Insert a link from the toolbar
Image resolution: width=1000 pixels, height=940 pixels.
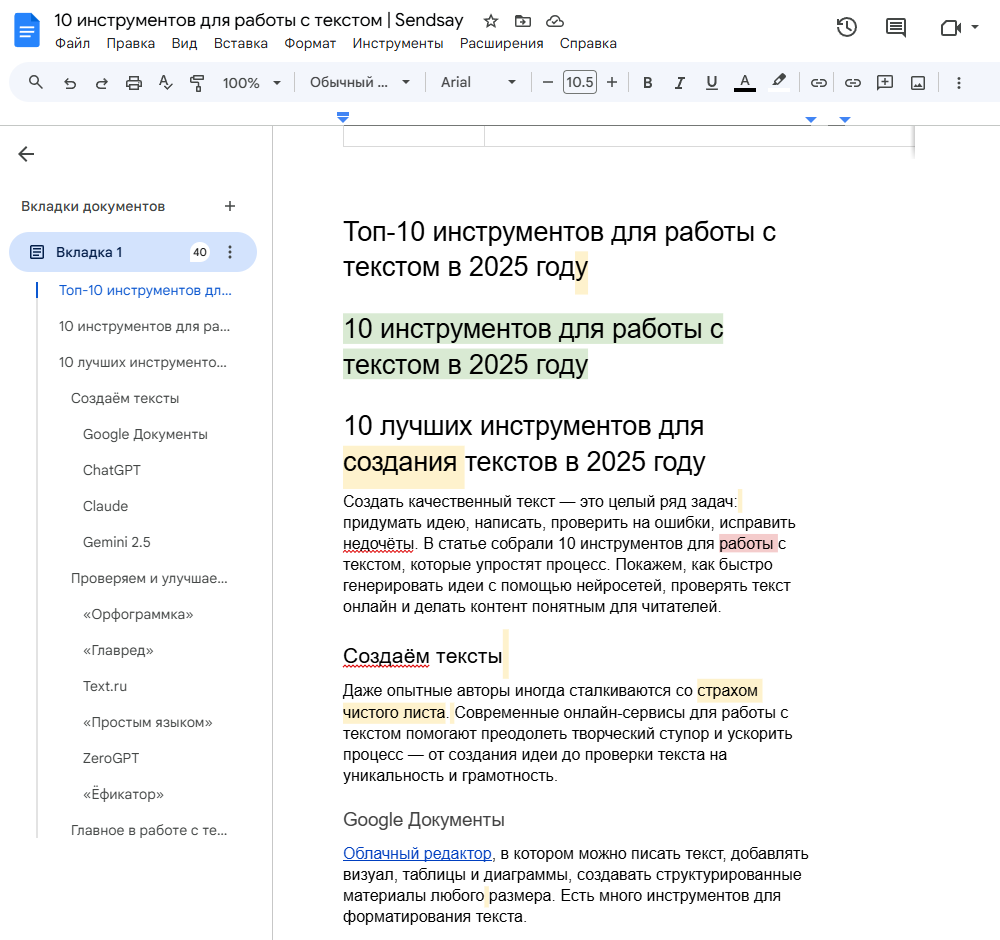pos(818,83)
